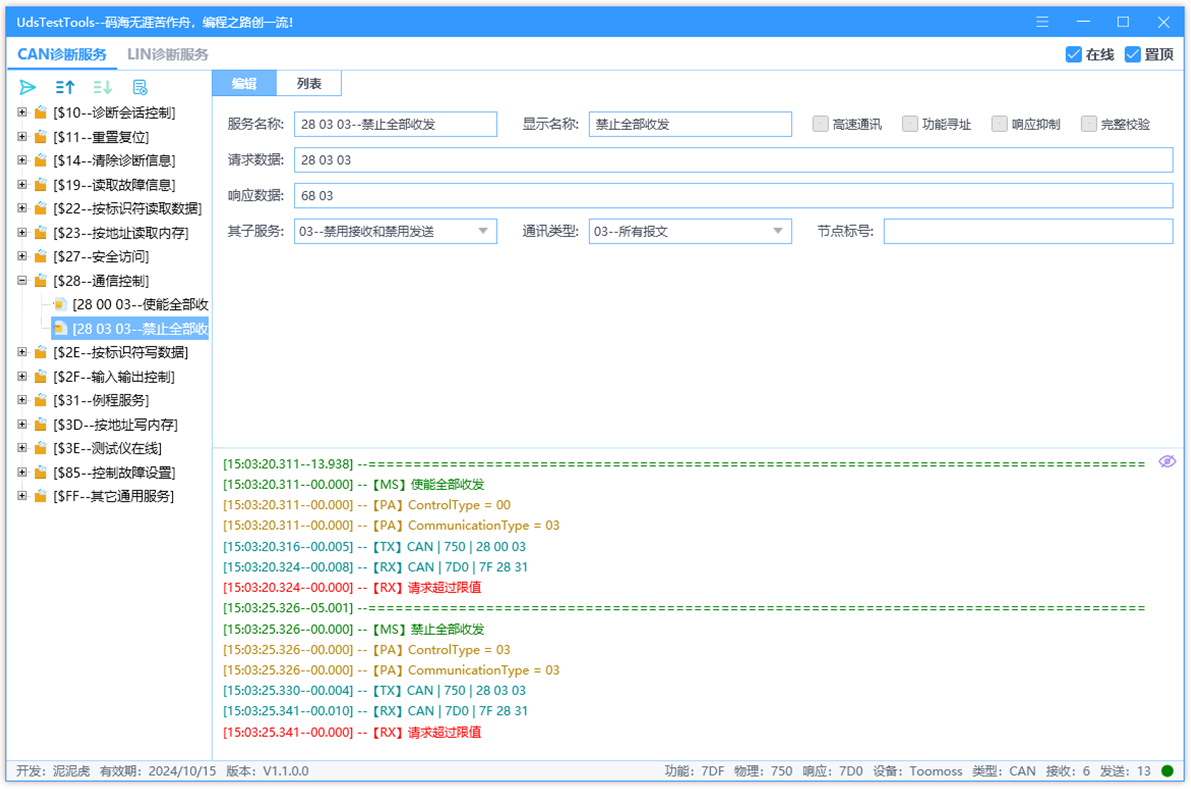The image size is (1191, 789).
Task: Click the send/run service arrow icon
Action: (27, 87)
